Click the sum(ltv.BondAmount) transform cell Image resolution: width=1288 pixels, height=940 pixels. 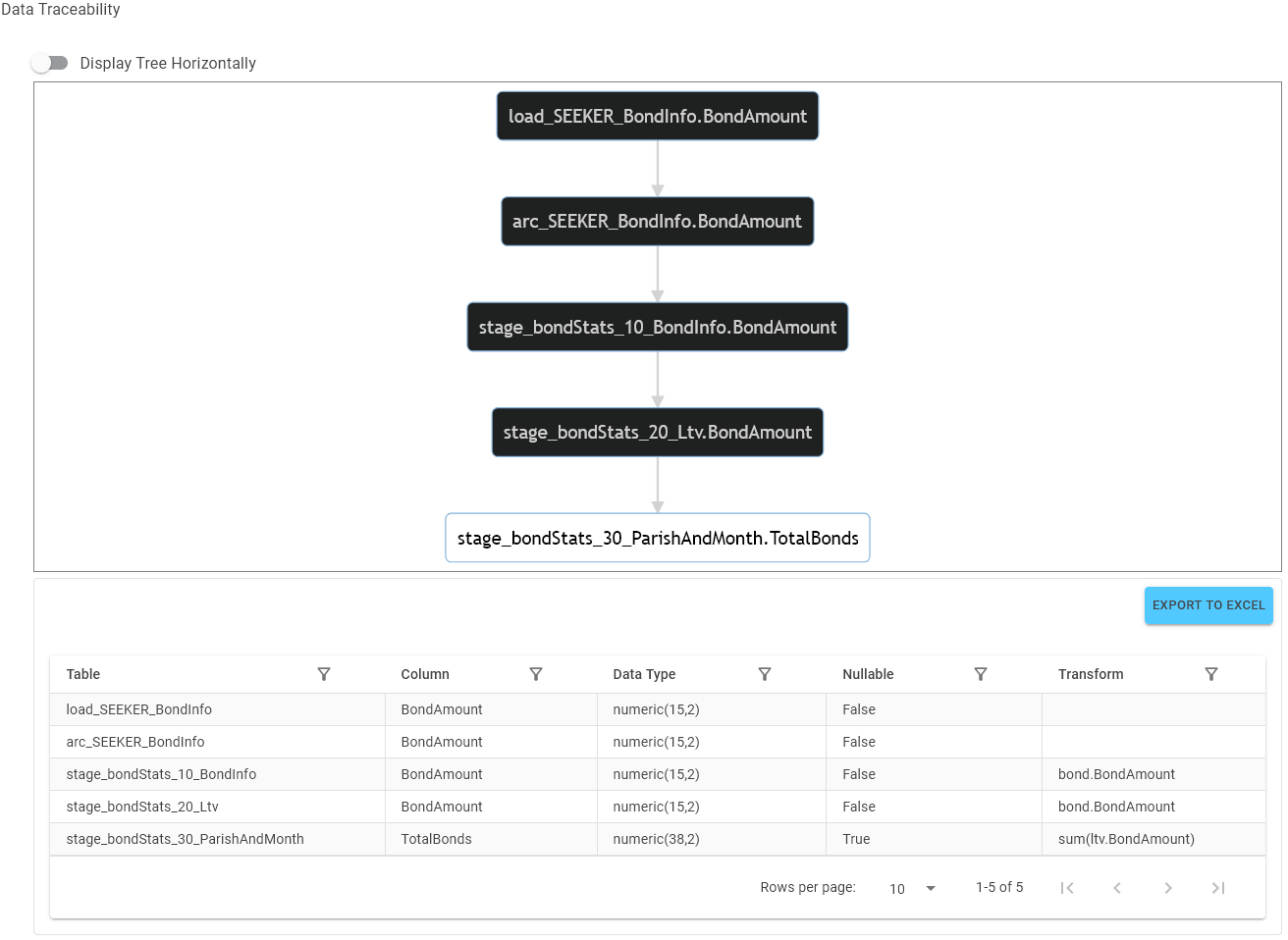(1154, 839)
